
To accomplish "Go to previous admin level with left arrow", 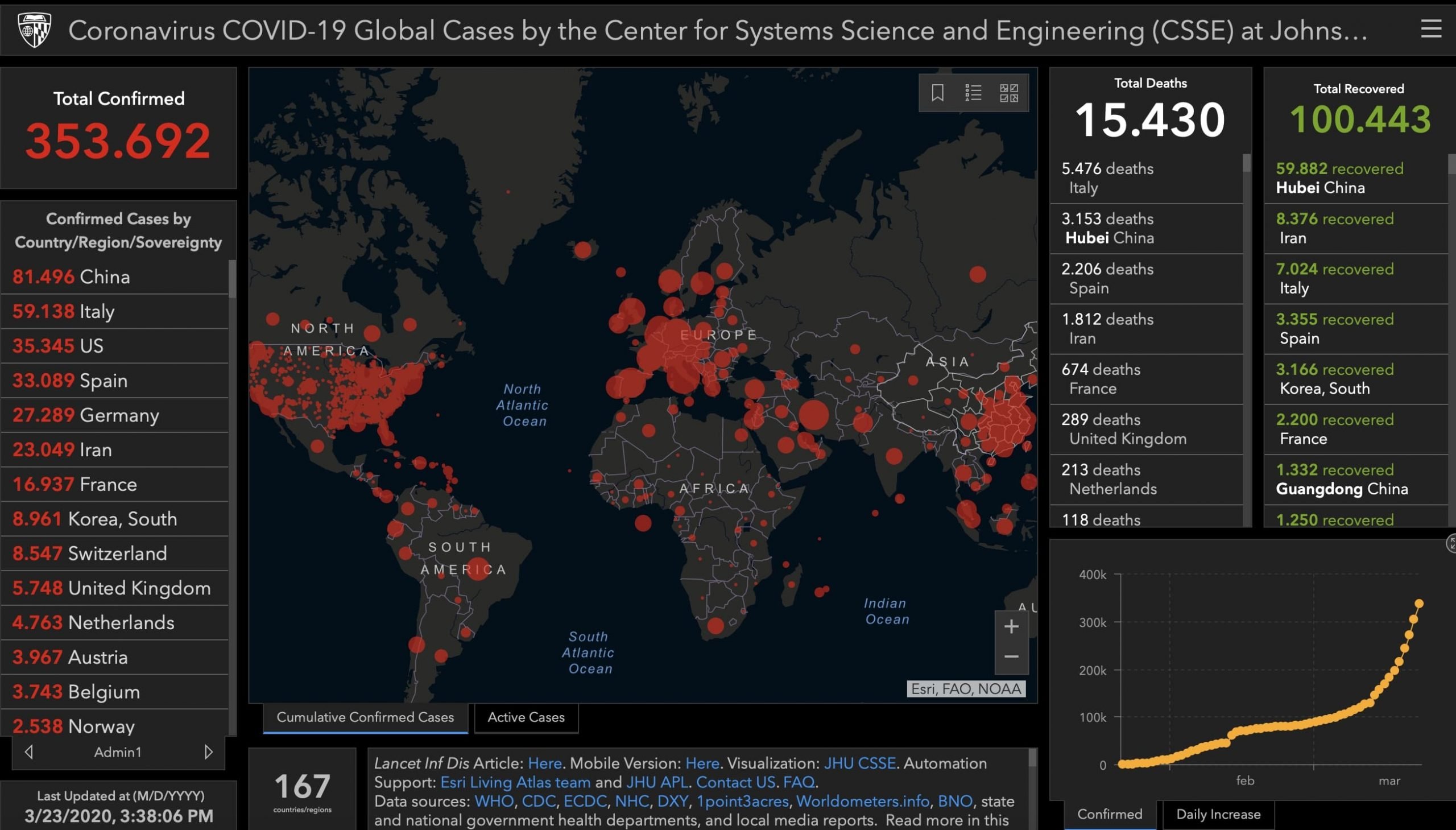I will coord(28,752).
